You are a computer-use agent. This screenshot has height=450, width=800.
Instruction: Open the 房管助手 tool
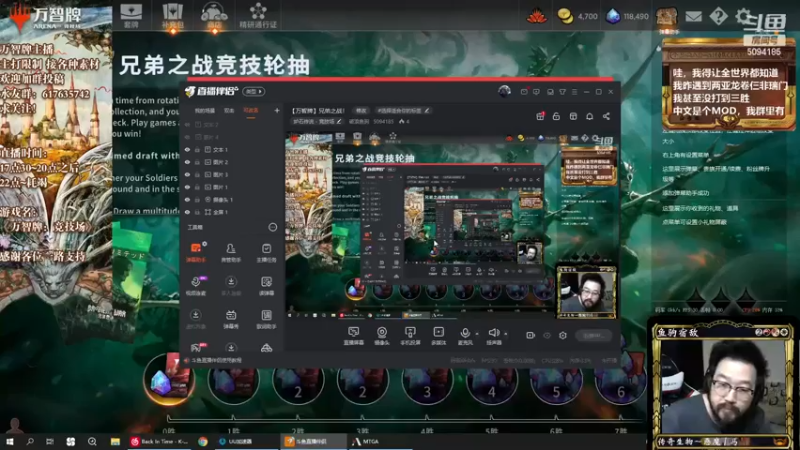[231, 252]
